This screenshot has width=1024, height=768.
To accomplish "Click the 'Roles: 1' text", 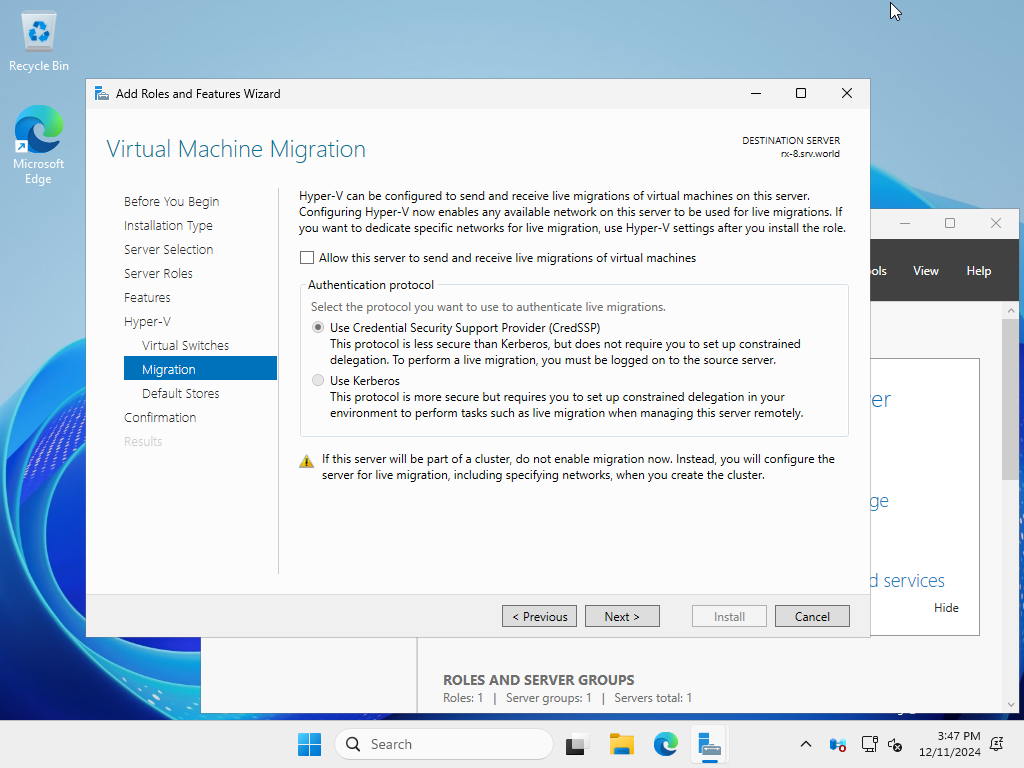I will pyautogui.click(x=463, y=698).
